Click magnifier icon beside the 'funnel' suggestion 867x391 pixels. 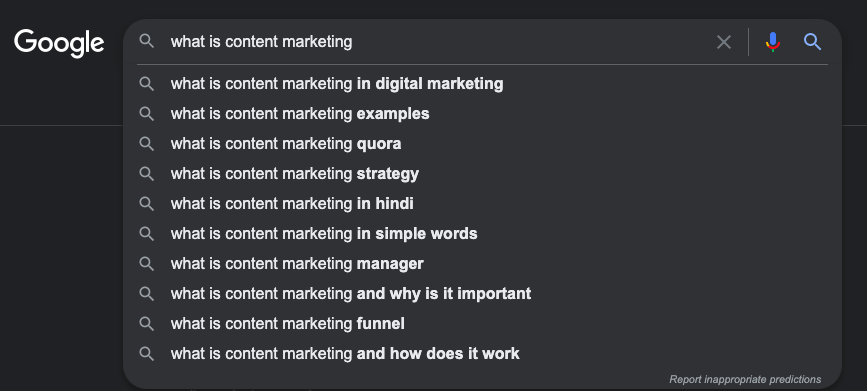click(x=147, y=324)
